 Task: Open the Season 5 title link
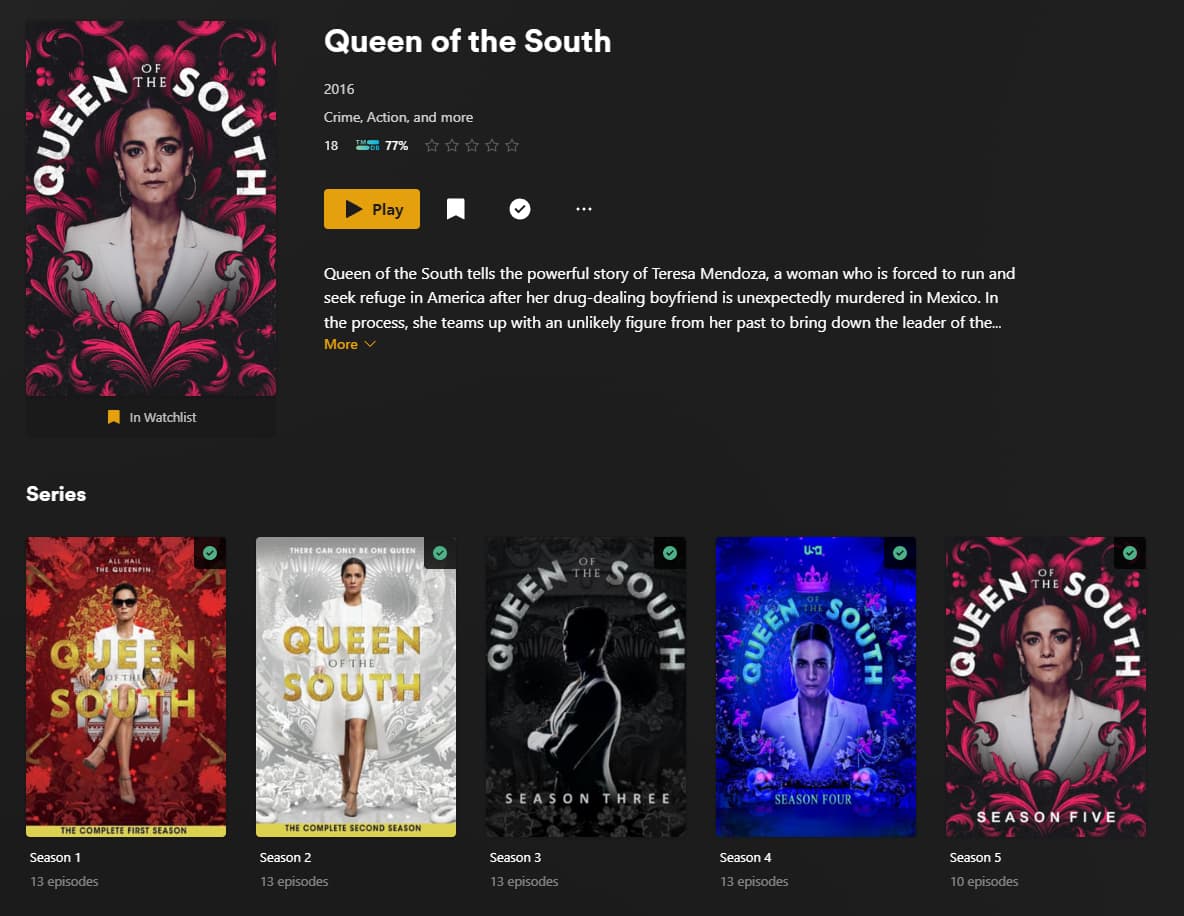(x=975, y=857)
